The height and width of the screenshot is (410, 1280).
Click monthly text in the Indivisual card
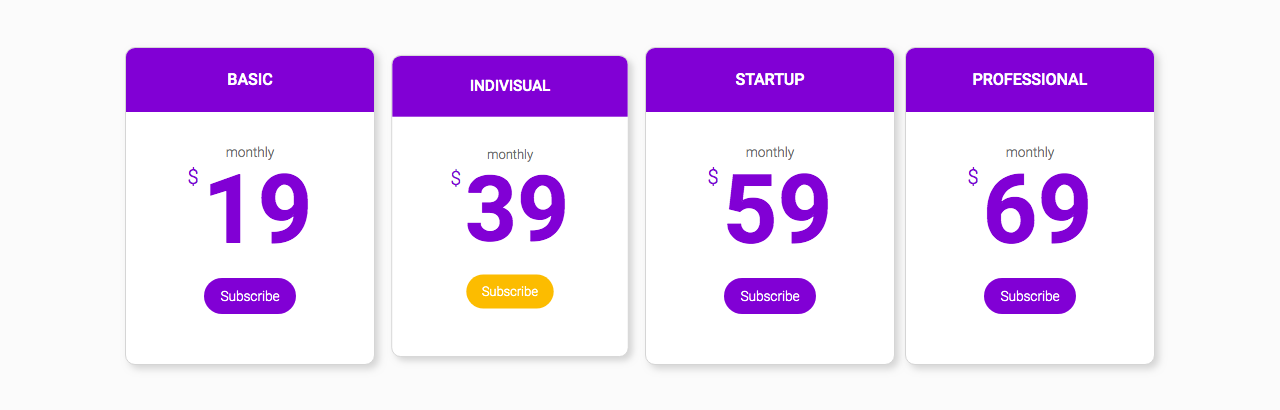pos(510,155)
